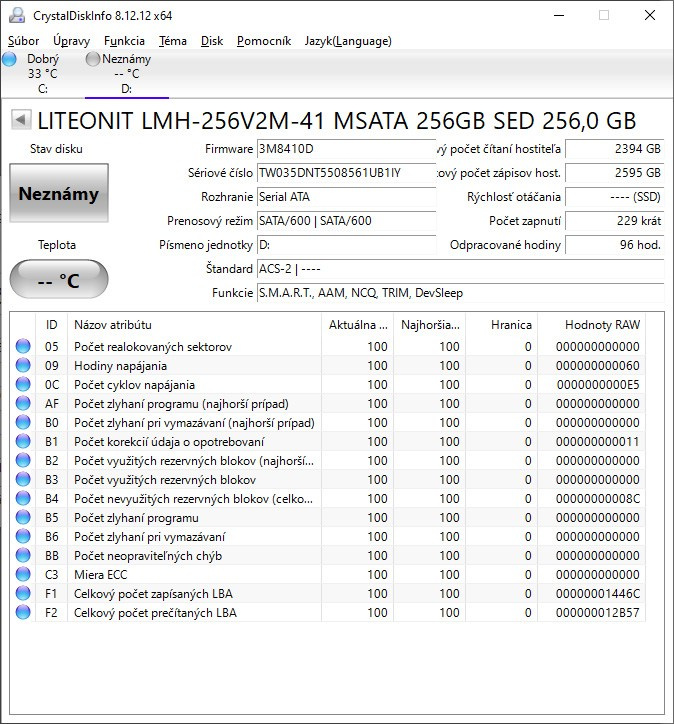The width and height of the screenshot is (674, 724).
Task: Click the serial number field TW035DNT5508561UB1IY
Action: coord(346,173)
